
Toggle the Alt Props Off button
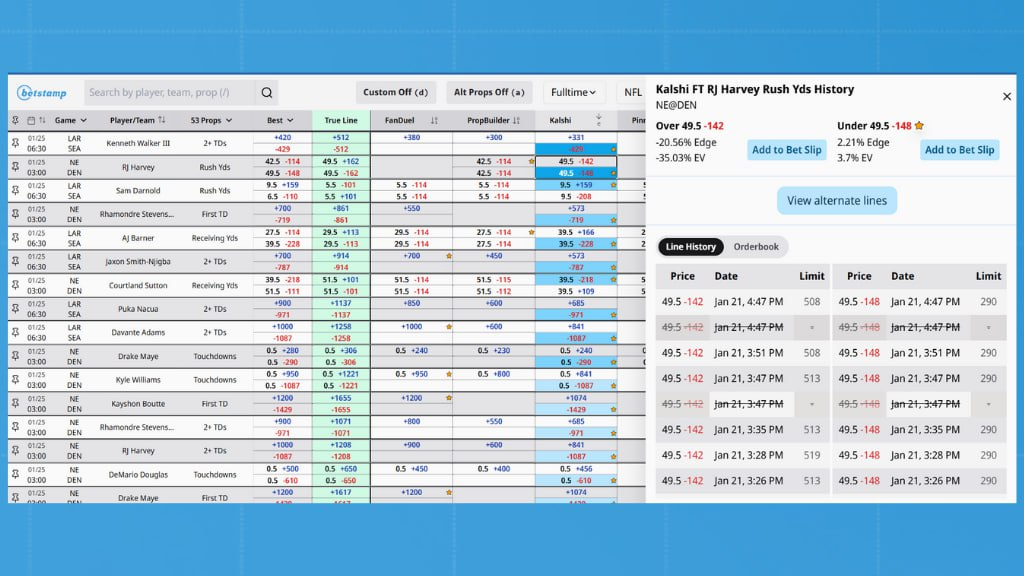(489, 93)
